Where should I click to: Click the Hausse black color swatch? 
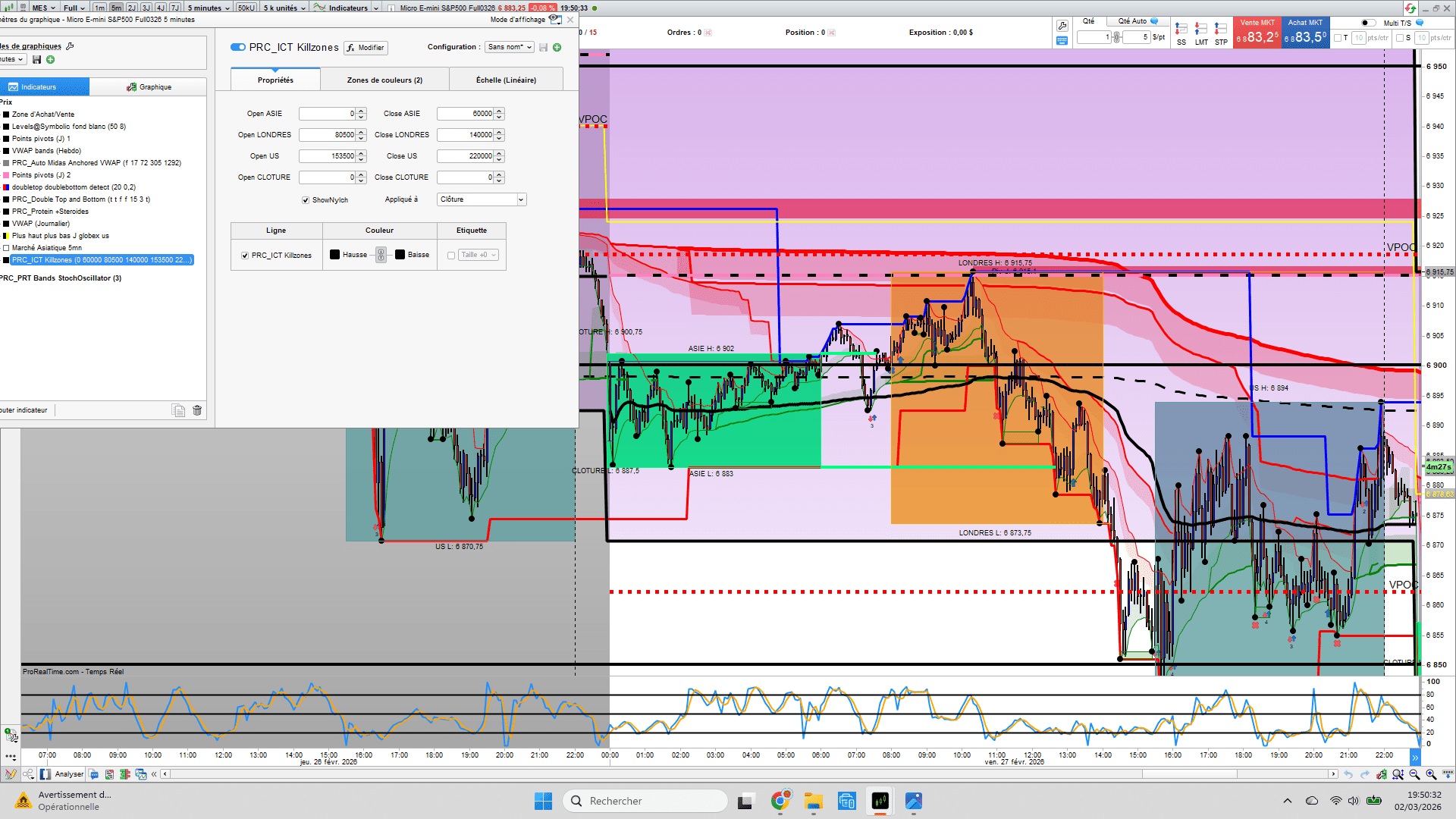(x=334, y=255)
